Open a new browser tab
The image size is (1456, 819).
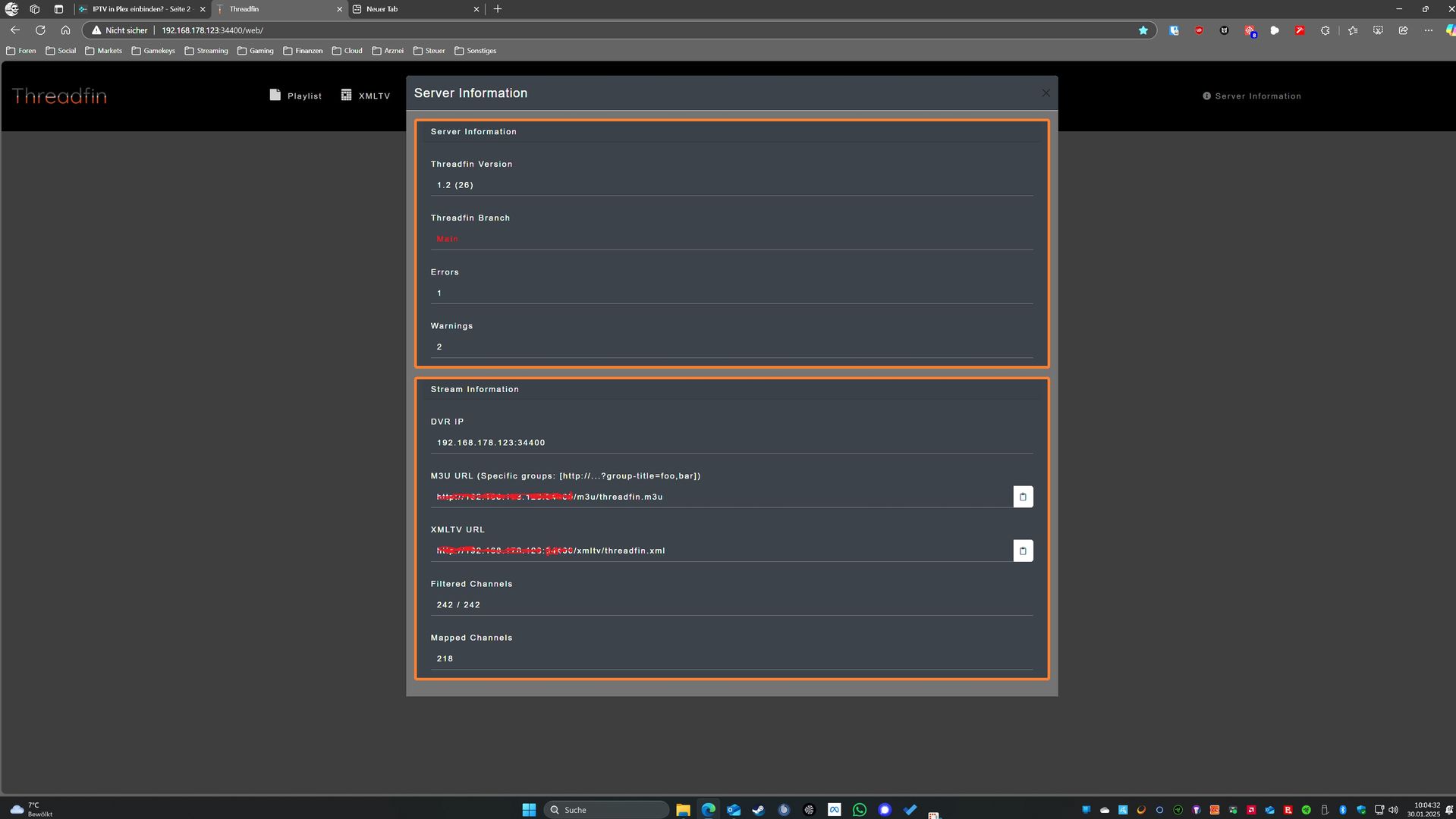click(x=498, y=9)
